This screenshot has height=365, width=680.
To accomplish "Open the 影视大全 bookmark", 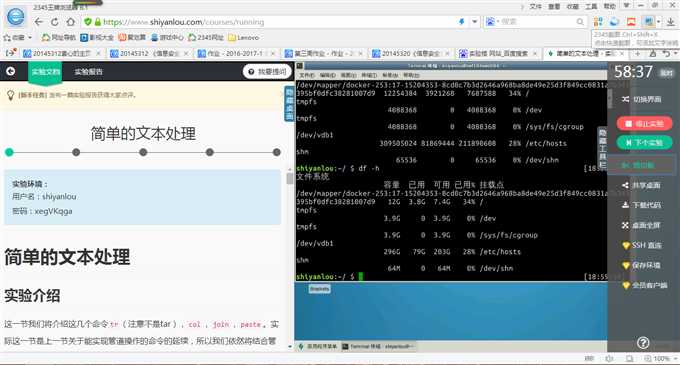I will pyautogui.click(x=97, y=38).
